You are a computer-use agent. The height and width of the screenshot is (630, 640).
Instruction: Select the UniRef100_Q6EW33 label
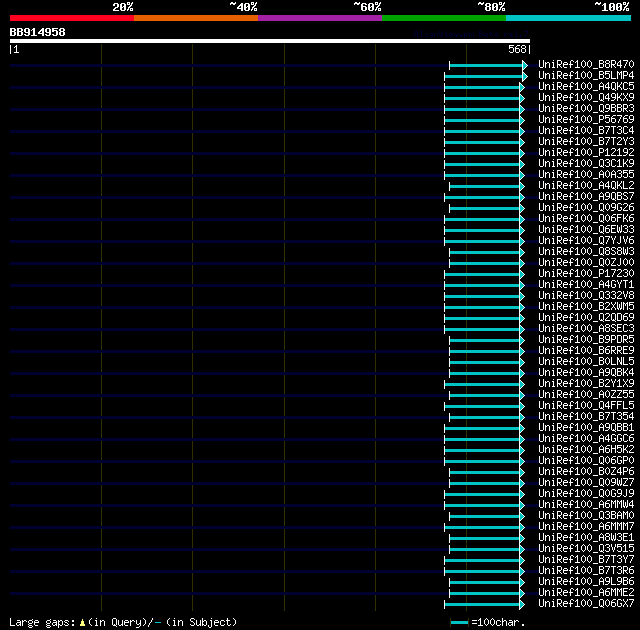tap(586, 230)
